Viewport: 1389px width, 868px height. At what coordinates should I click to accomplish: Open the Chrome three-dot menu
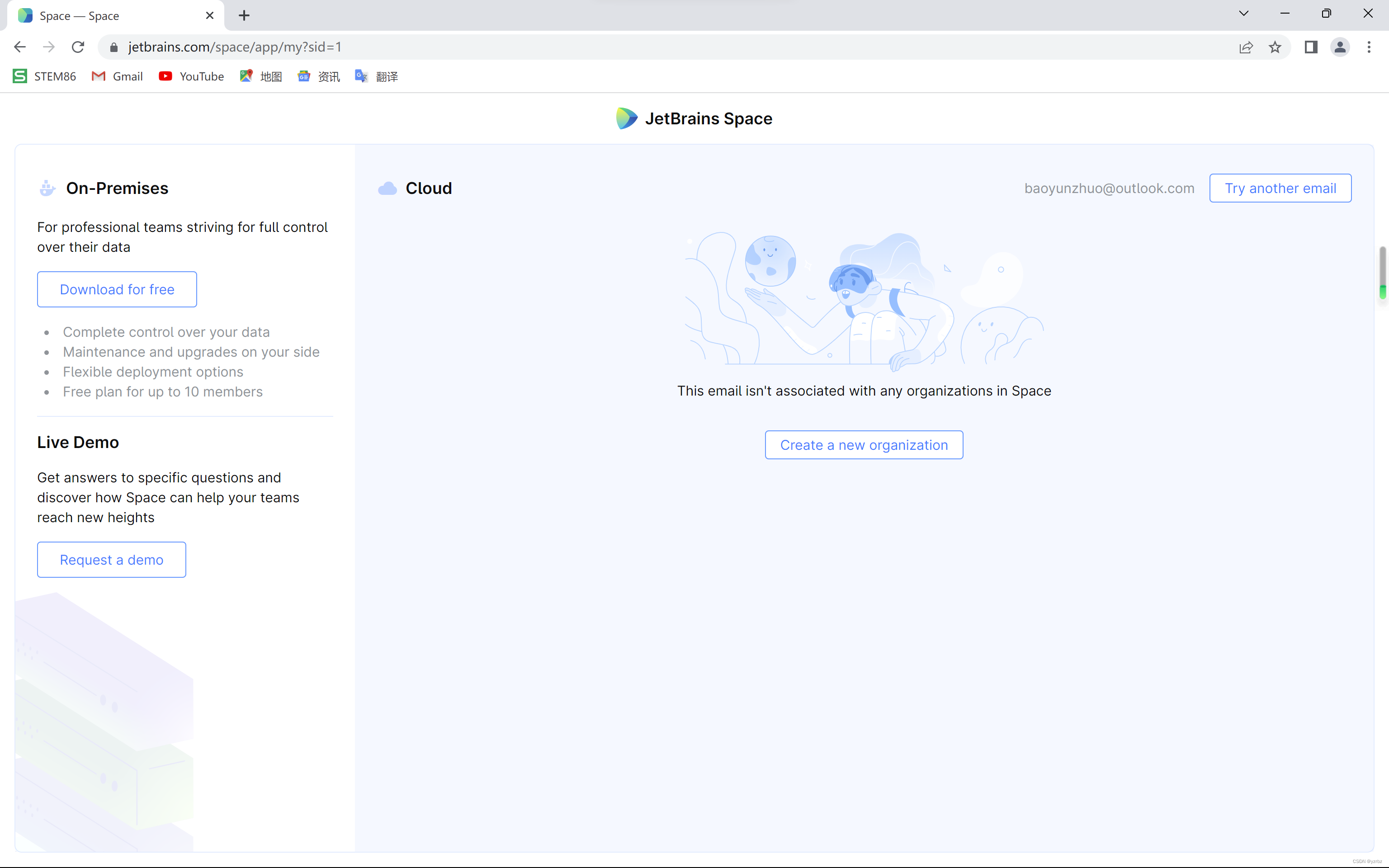(x=1369, y=47)
